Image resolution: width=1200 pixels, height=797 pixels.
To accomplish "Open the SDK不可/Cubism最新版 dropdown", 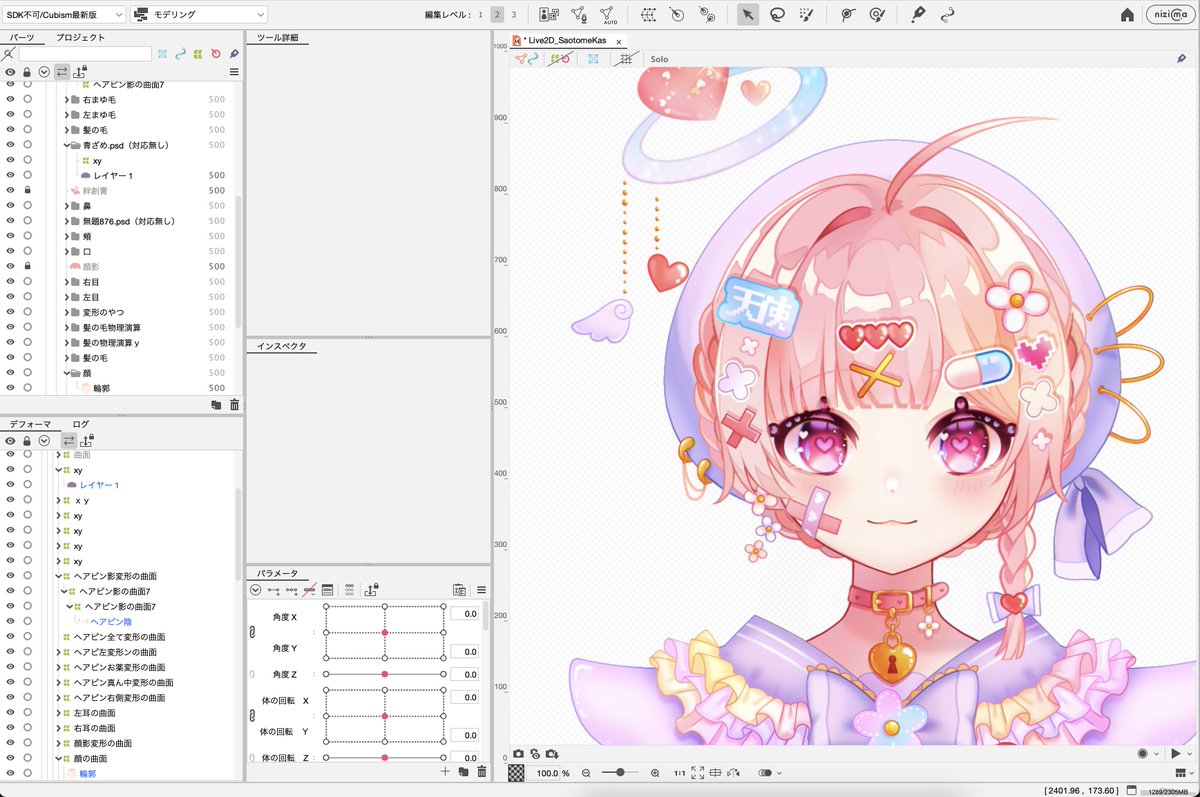I will coord(65,14).
